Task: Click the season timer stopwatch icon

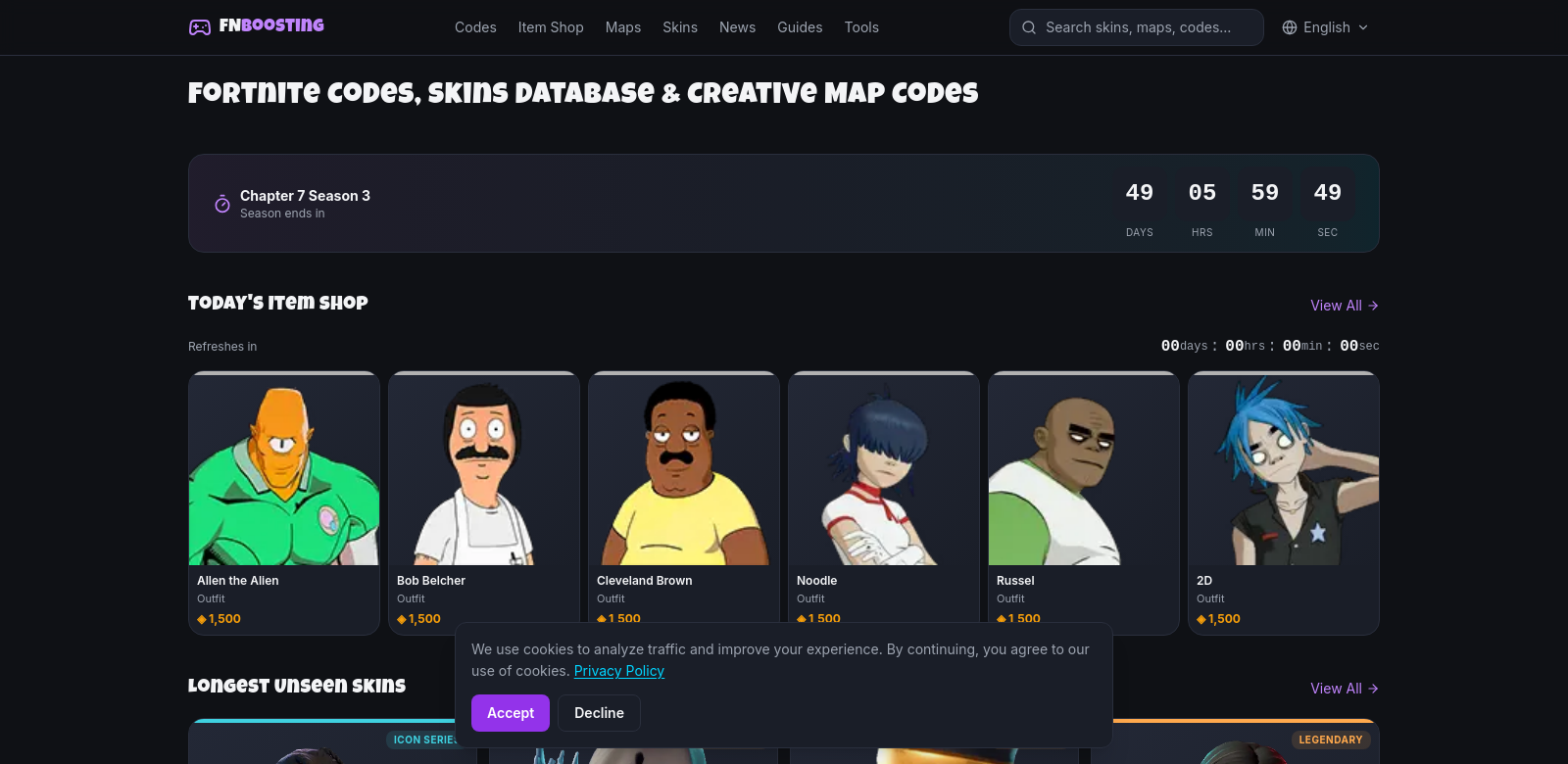Action: point(222,204)
